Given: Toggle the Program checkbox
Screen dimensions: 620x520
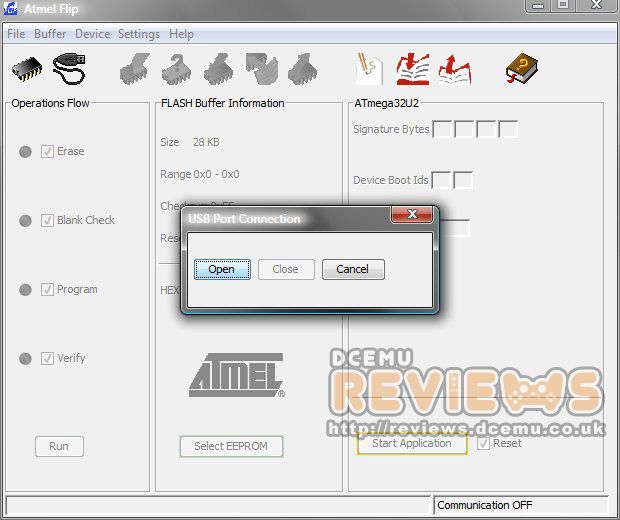Looking at the screenshot, I should 47,289.
